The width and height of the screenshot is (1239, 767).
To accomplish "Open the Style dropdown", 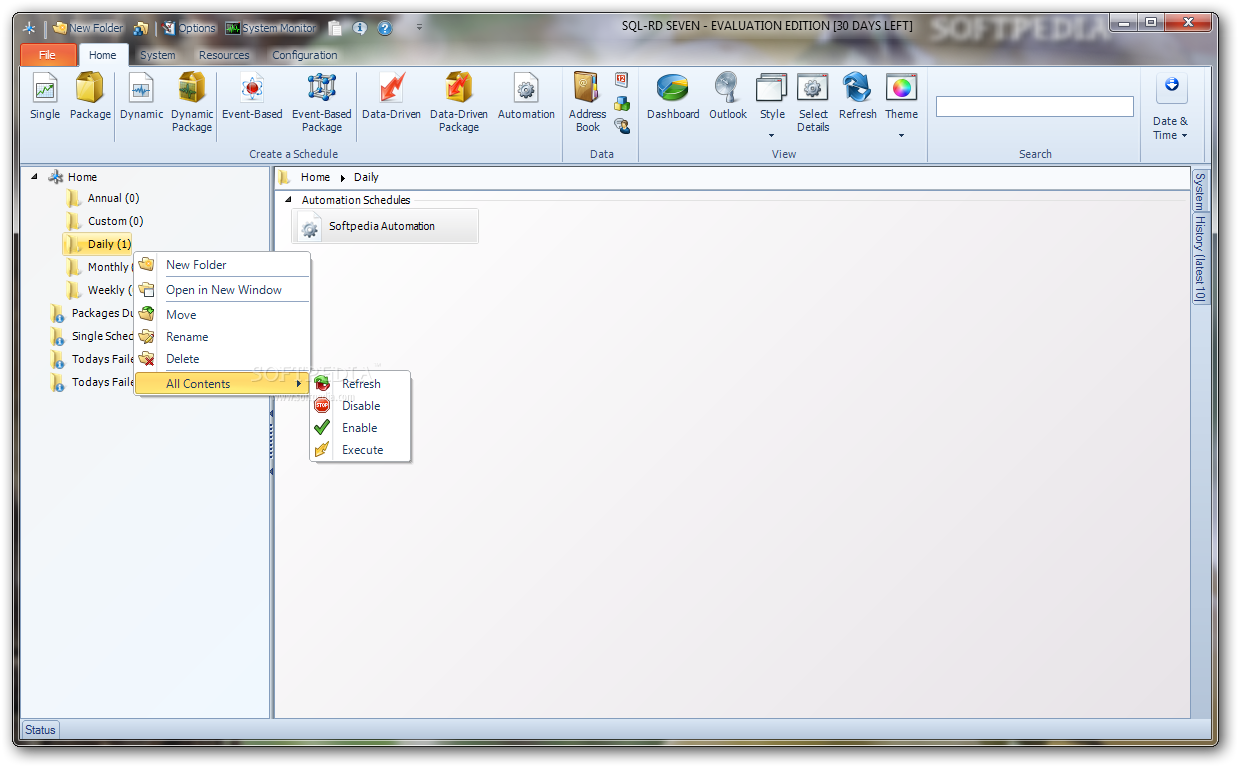I will pos(772,106).
